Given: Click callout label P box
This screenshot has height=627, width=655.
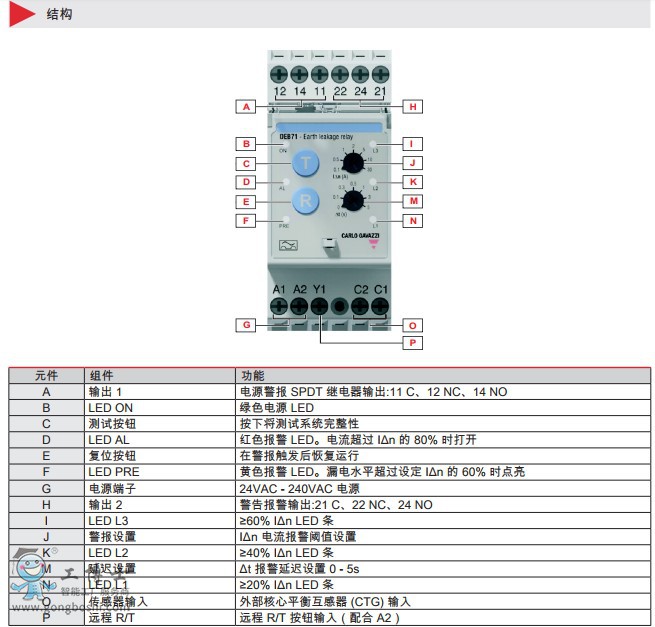Looking at the screenshot, I should pyautogui.click(x=410, y=343).
